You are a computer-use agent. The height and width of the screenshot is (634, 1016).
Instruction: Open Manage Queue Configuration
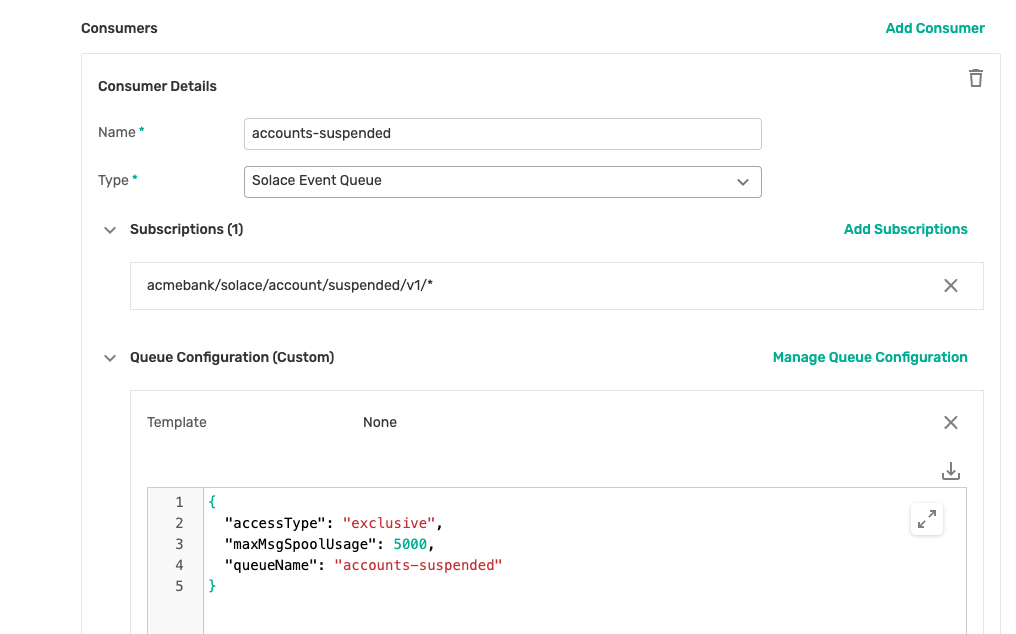[x=869, y=357]
